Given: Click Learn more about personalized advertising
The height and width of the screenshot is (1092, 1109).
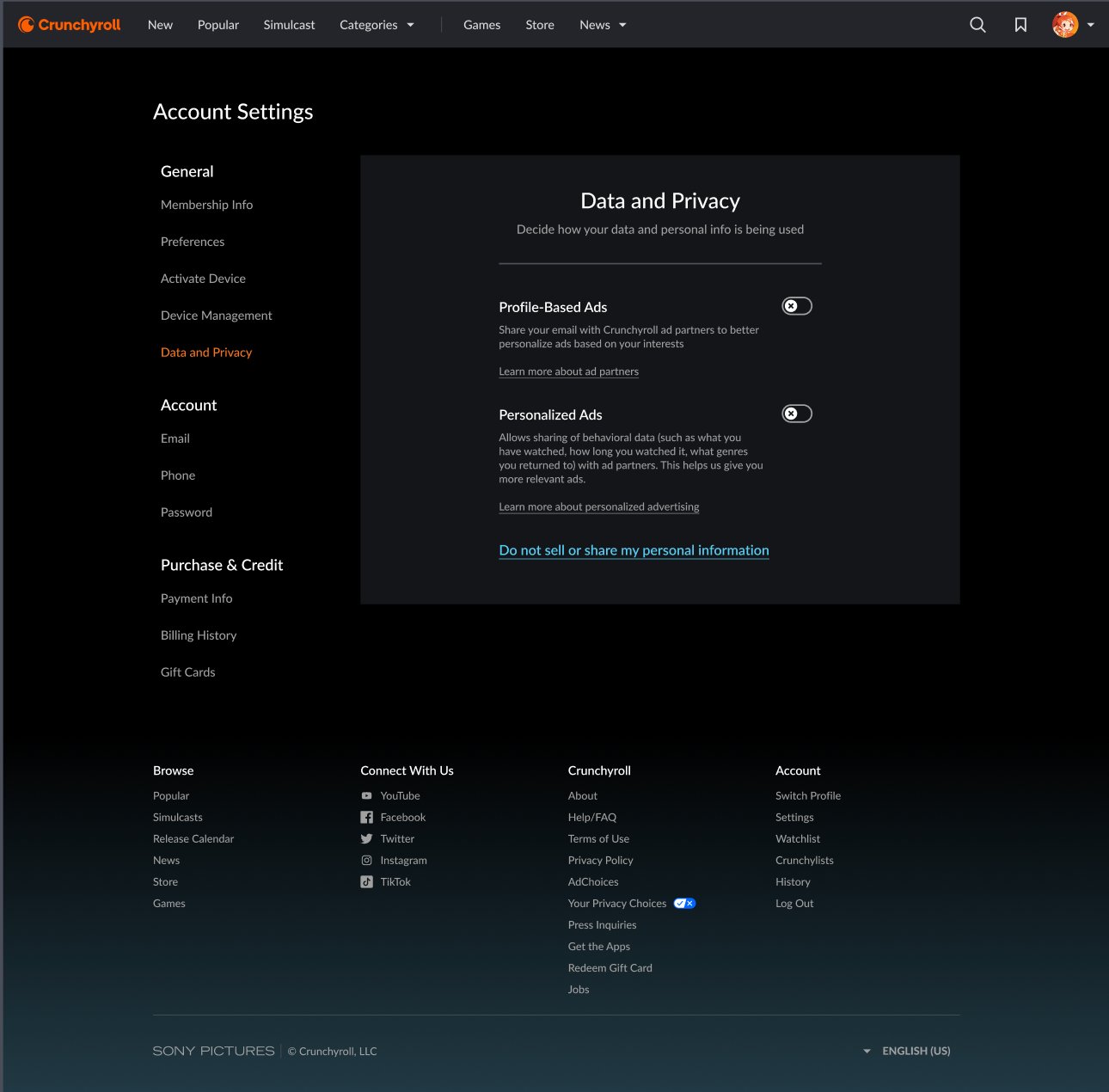Looking at the screenshot, I should click(599, 506).
